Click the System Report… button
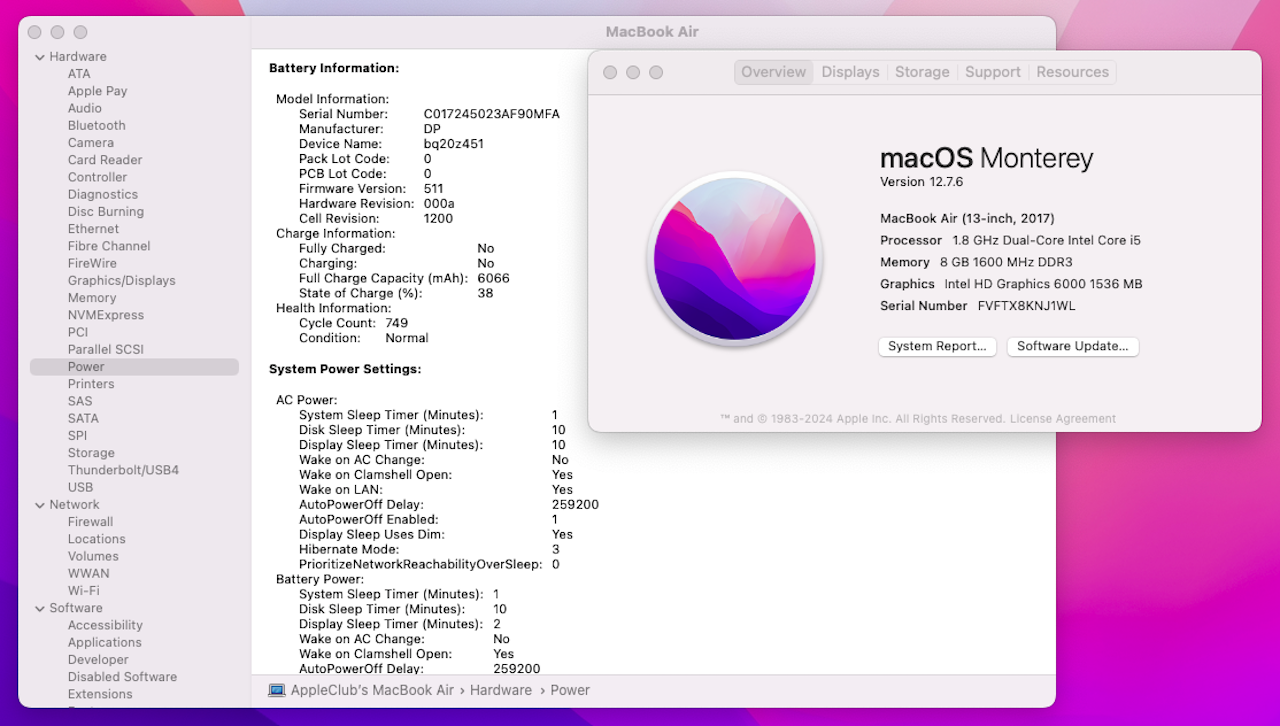Image resolution: width=1280 pixels, height=726 pixels. click(937, 346)
